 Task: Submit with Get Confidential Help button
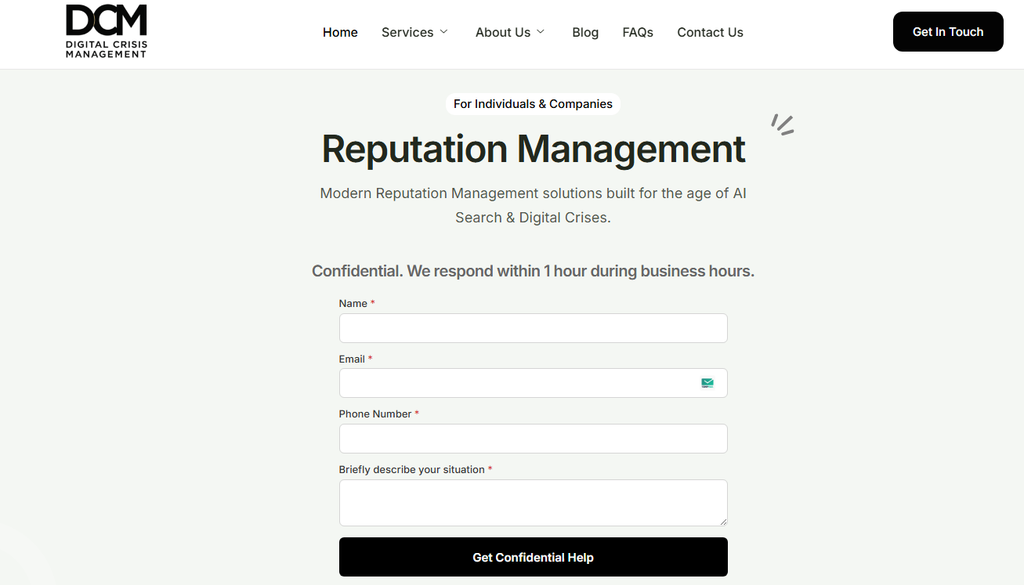pyautogui.click(x=533, y=557)
